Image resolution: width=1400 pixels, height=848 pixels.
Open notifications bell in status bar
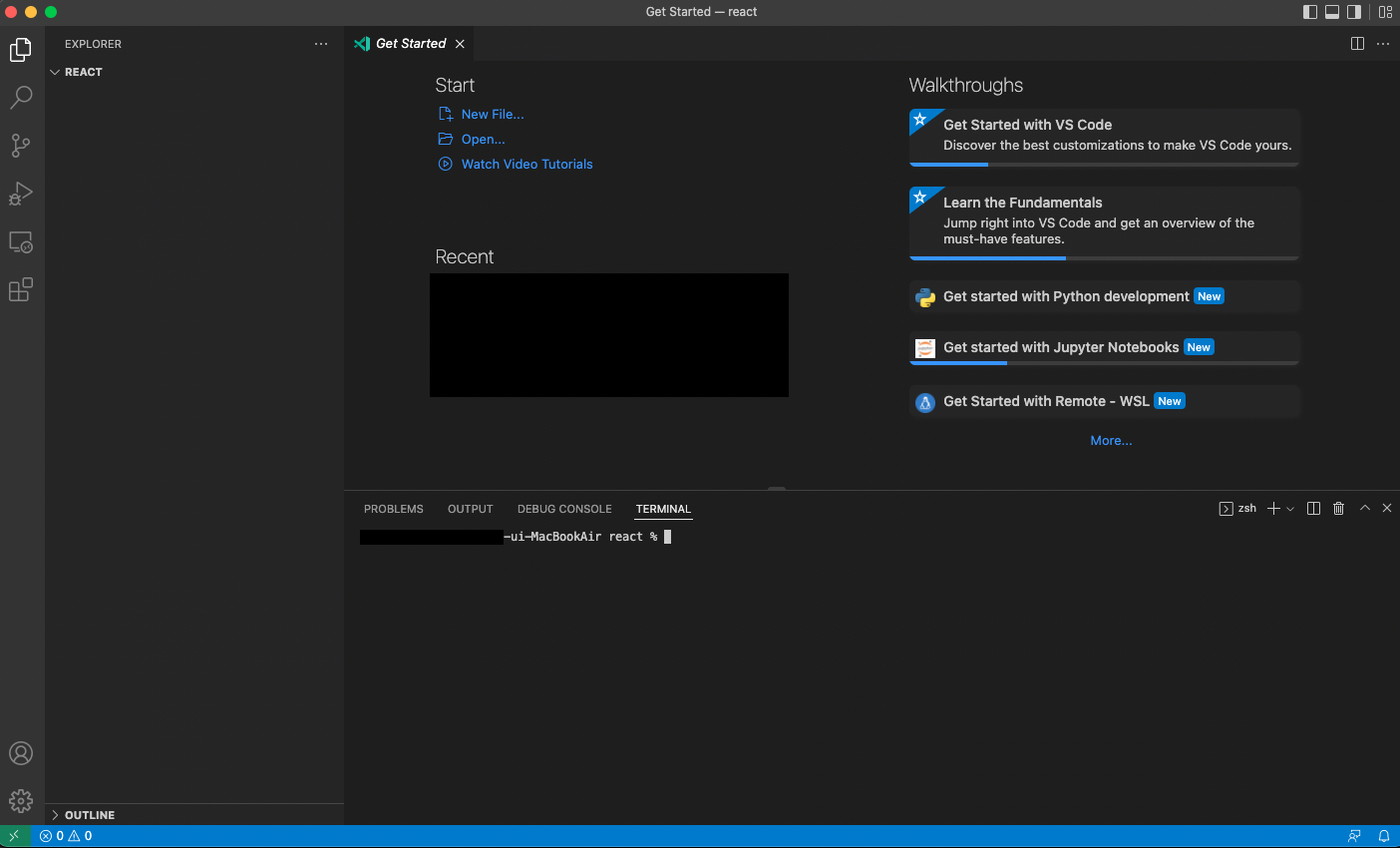(1384, 836)
